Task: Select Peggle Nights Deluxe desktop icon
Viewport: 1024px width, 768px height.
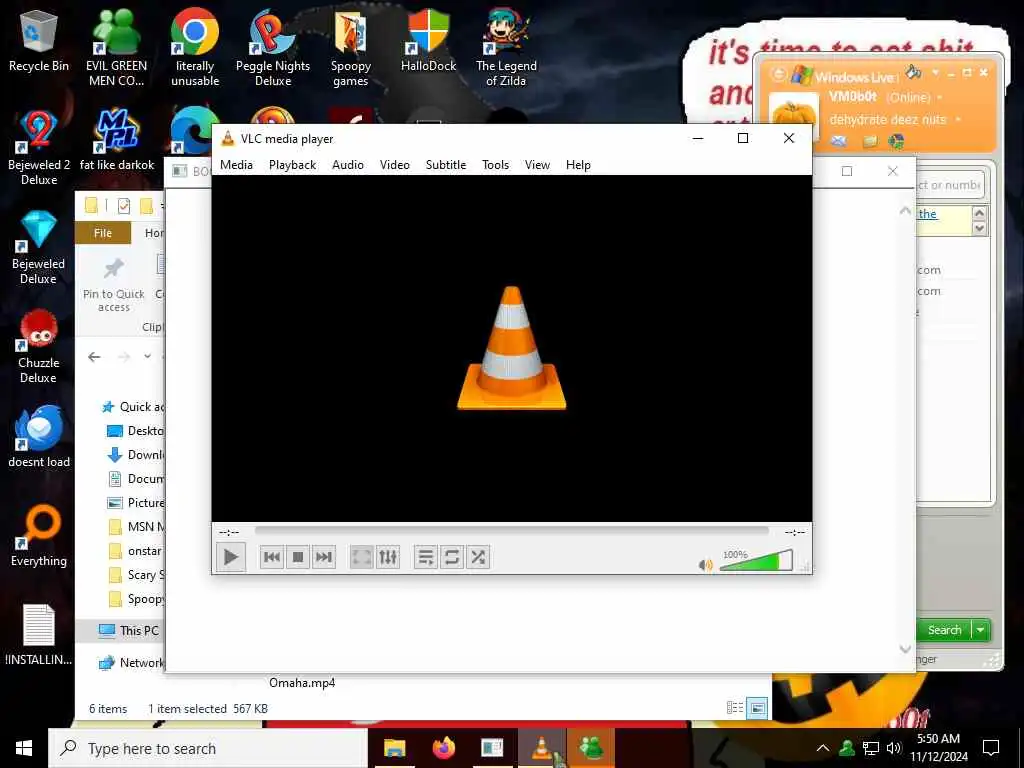Action: 272,48
